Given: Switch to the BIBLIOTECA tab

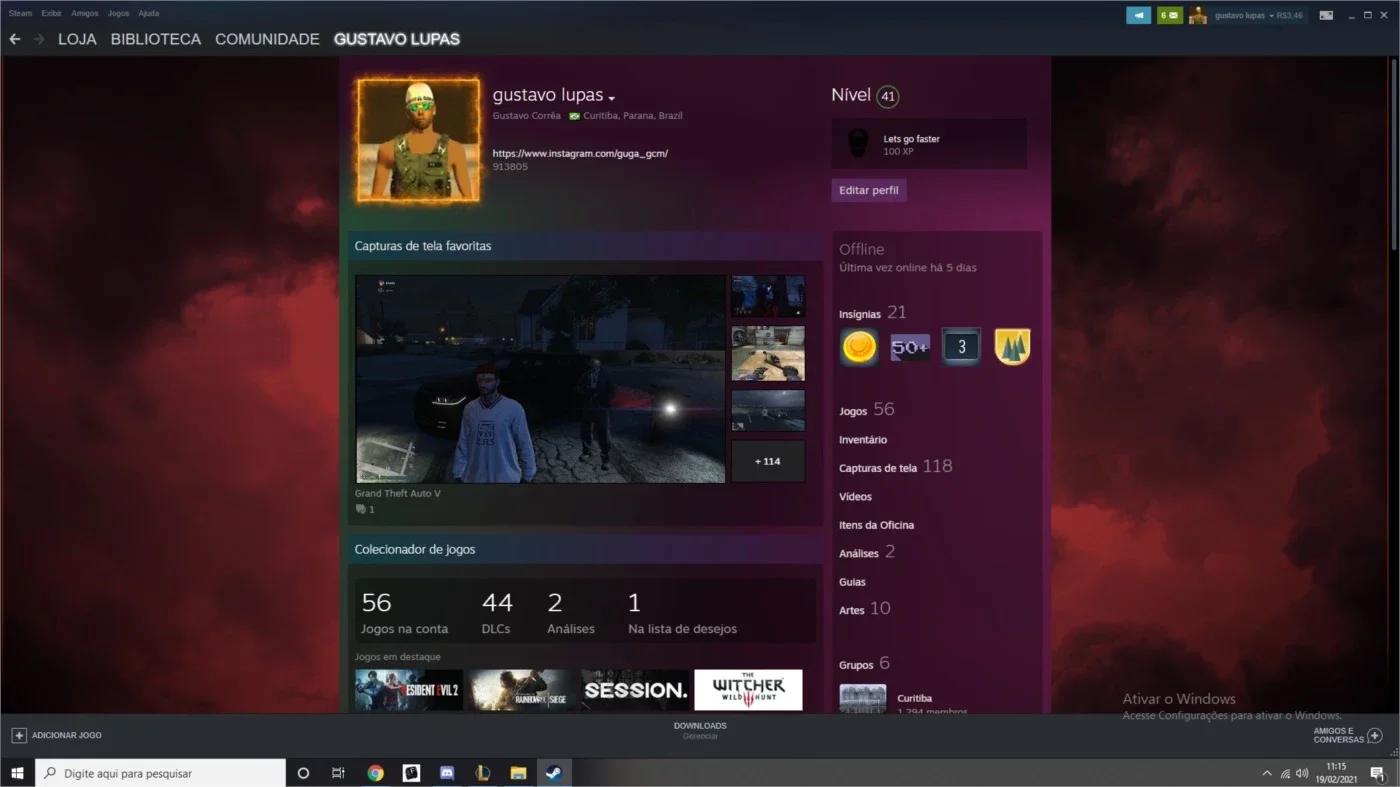Looking at the screenshot, I should pos(156,39).
